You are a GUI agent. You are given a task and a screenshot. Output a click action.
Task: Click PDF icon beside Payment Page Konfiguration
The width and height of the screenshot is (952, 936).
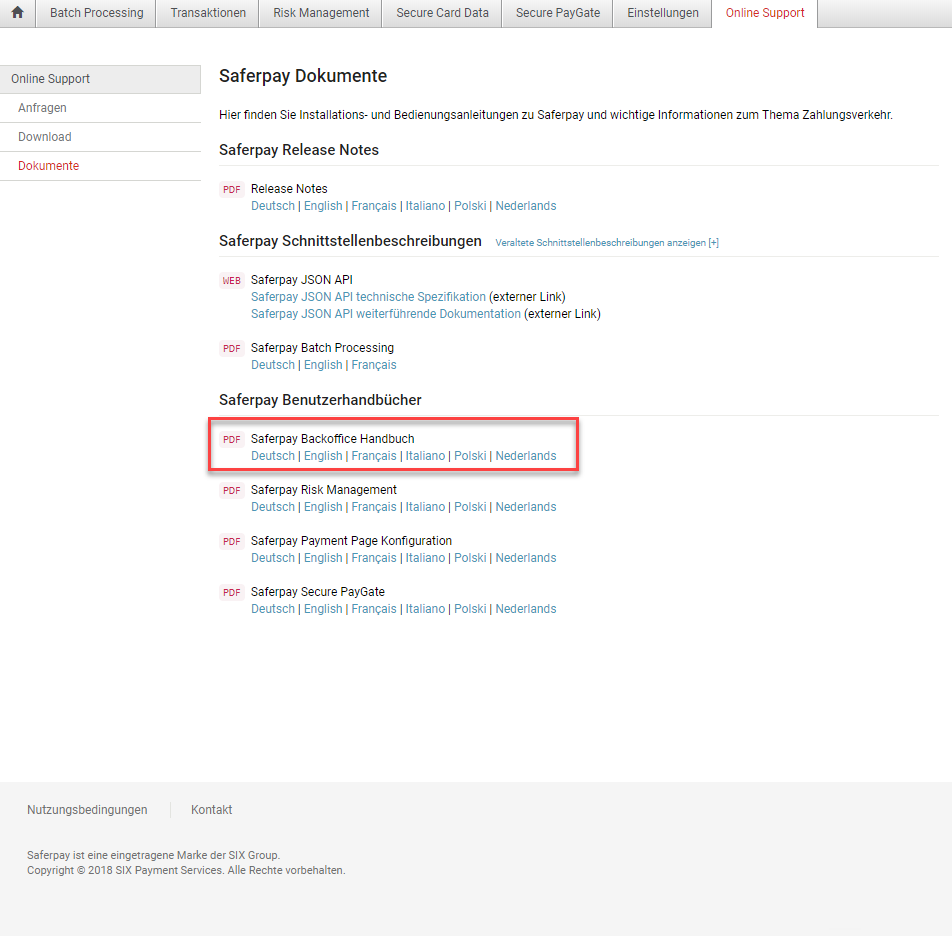click(232, 542)
